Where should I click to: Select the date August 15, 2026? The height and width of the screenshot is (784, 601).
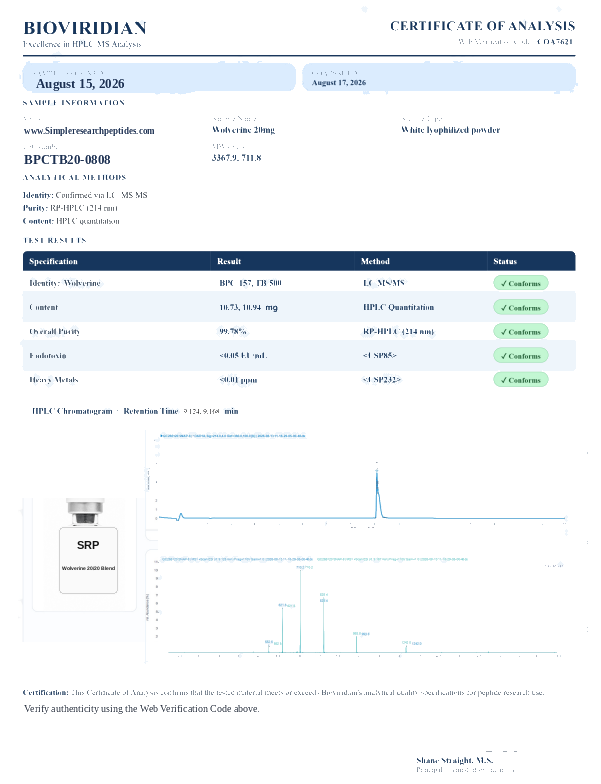[x=80, y=84]
